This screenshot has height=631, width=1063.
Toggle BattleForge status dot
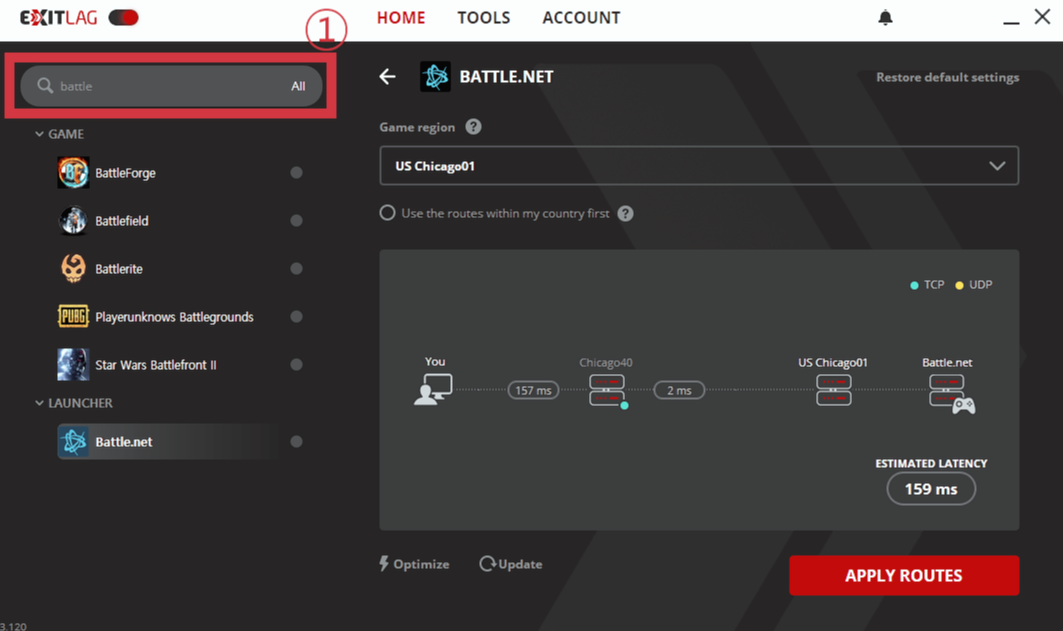[296, 172]
